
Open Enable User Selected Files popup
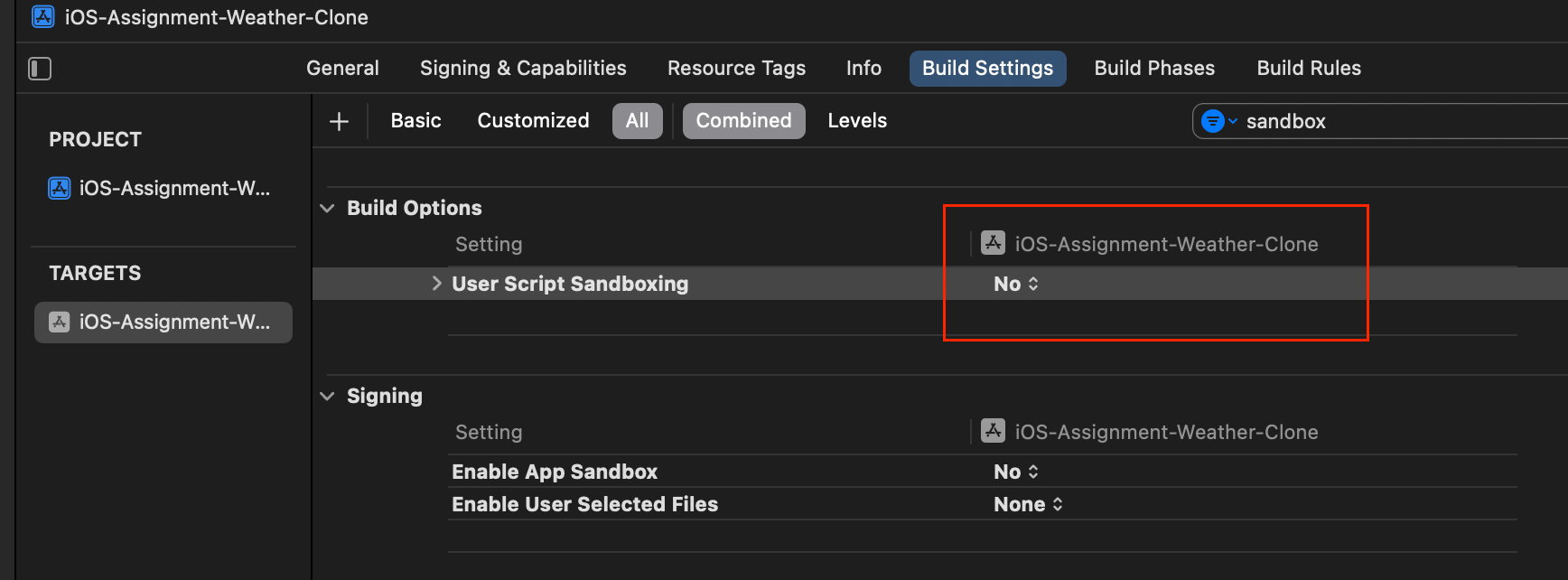(x=1028, y=504)
